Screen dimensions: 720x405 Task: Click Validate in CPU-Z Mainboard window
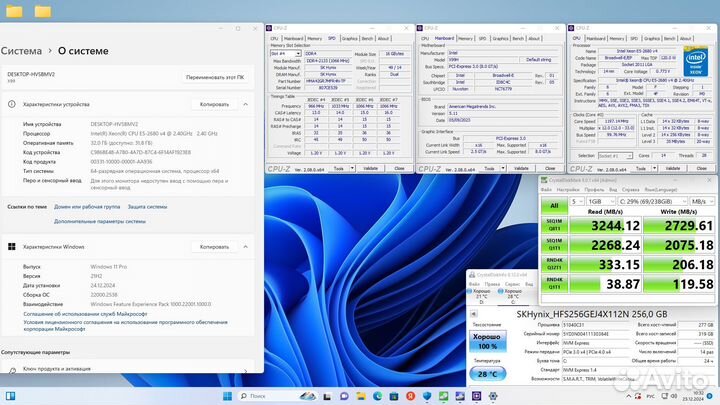tap(521, 169)
